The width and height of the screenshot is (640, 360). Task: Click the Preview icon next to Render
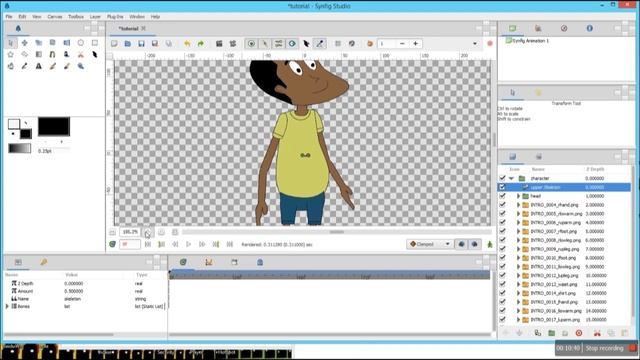point(233,44)
